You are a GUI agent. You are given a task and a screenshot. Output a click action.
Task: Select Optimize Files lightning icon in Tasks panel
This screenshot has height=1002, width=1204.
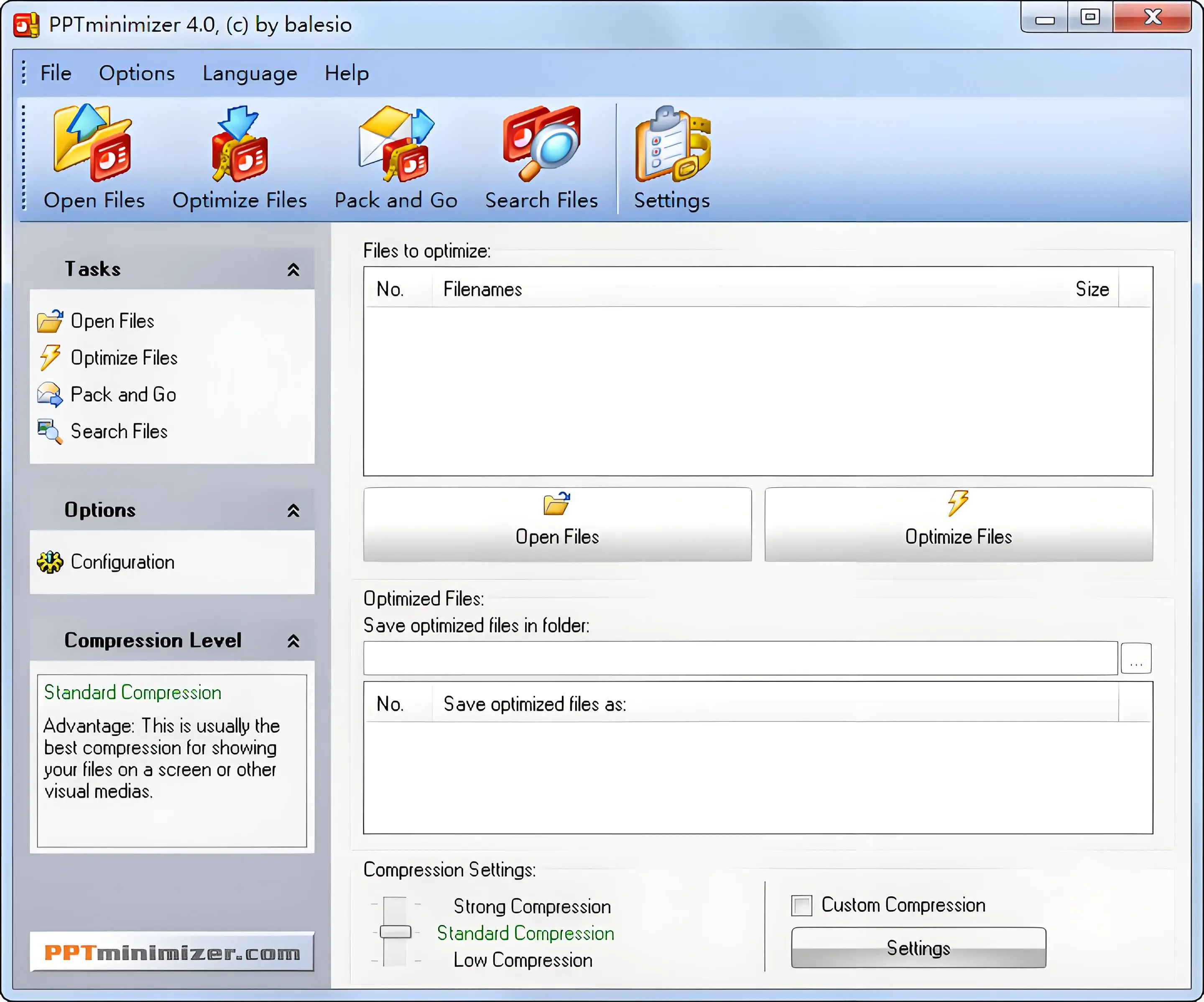(51, 358)
